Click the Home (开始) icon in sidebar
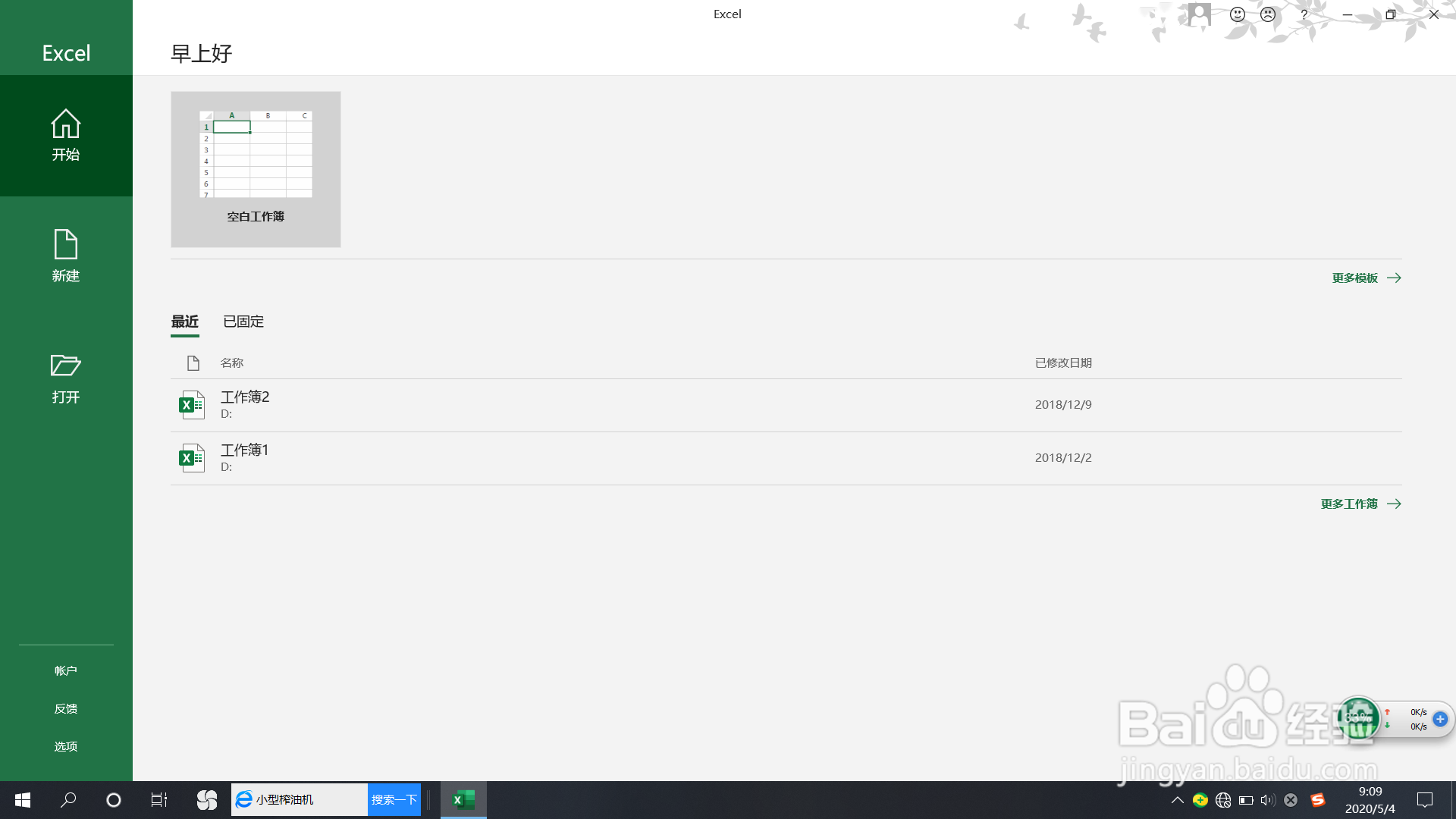This screenshot has width=1456, height=819. [66, 124]
